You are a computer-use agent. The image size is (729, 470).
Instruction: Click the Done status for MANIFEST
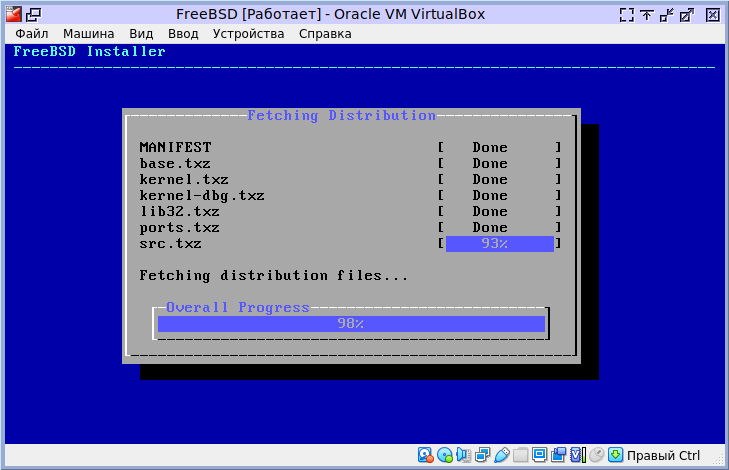click(x=490, y=147)
